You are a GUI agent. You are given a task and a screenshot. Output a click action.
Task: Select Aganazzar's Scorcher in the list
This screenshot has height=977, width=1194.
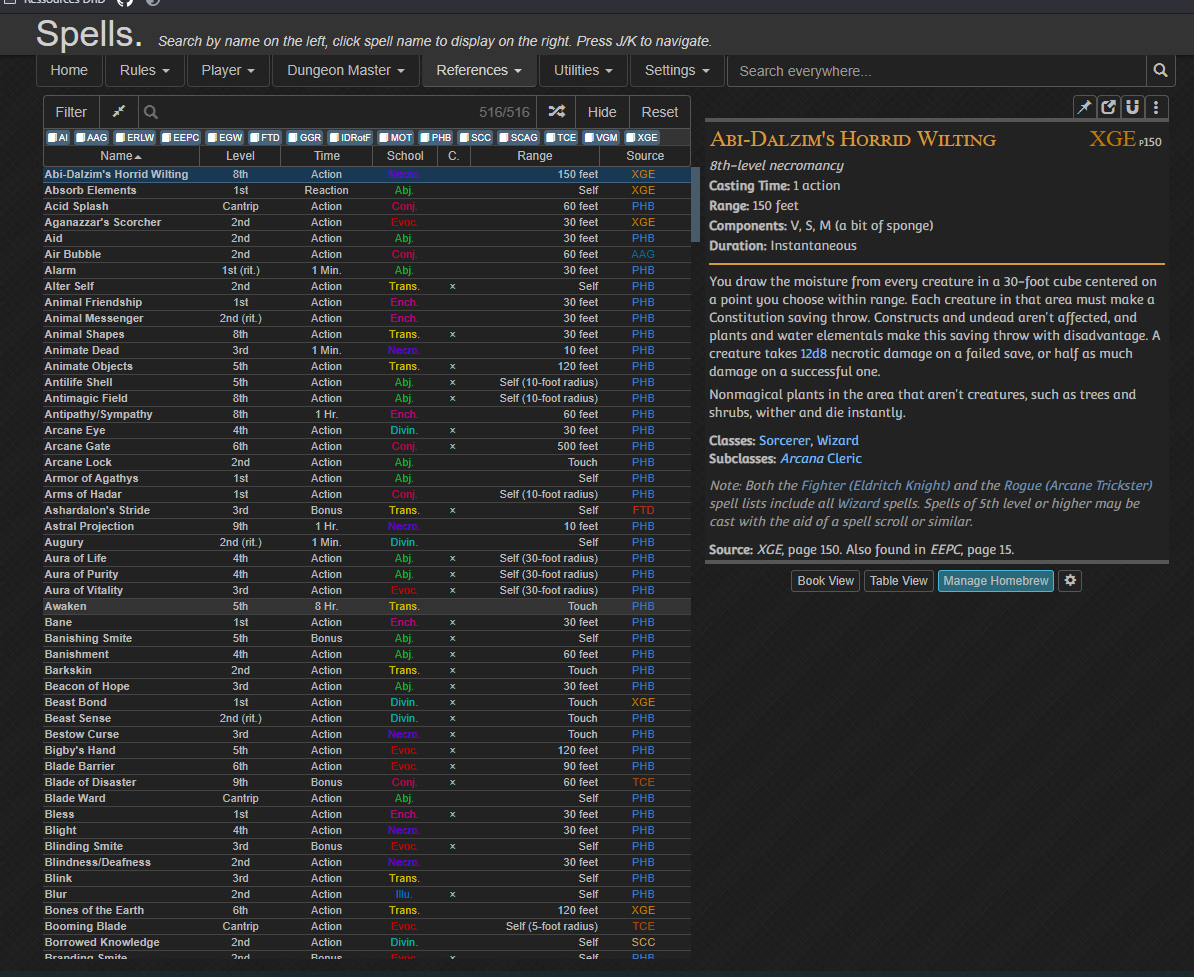tap(367, 222)
